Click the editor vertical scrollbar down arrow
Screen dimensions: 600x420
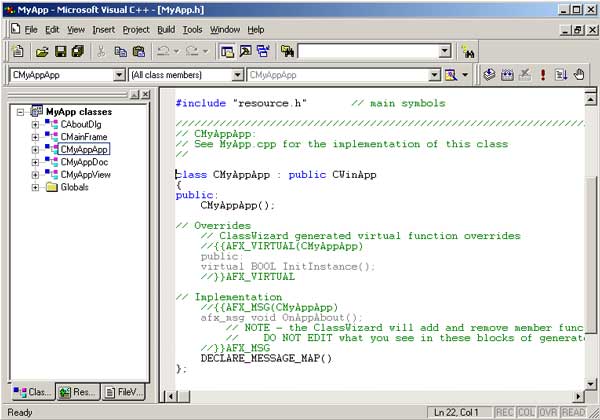590,384
